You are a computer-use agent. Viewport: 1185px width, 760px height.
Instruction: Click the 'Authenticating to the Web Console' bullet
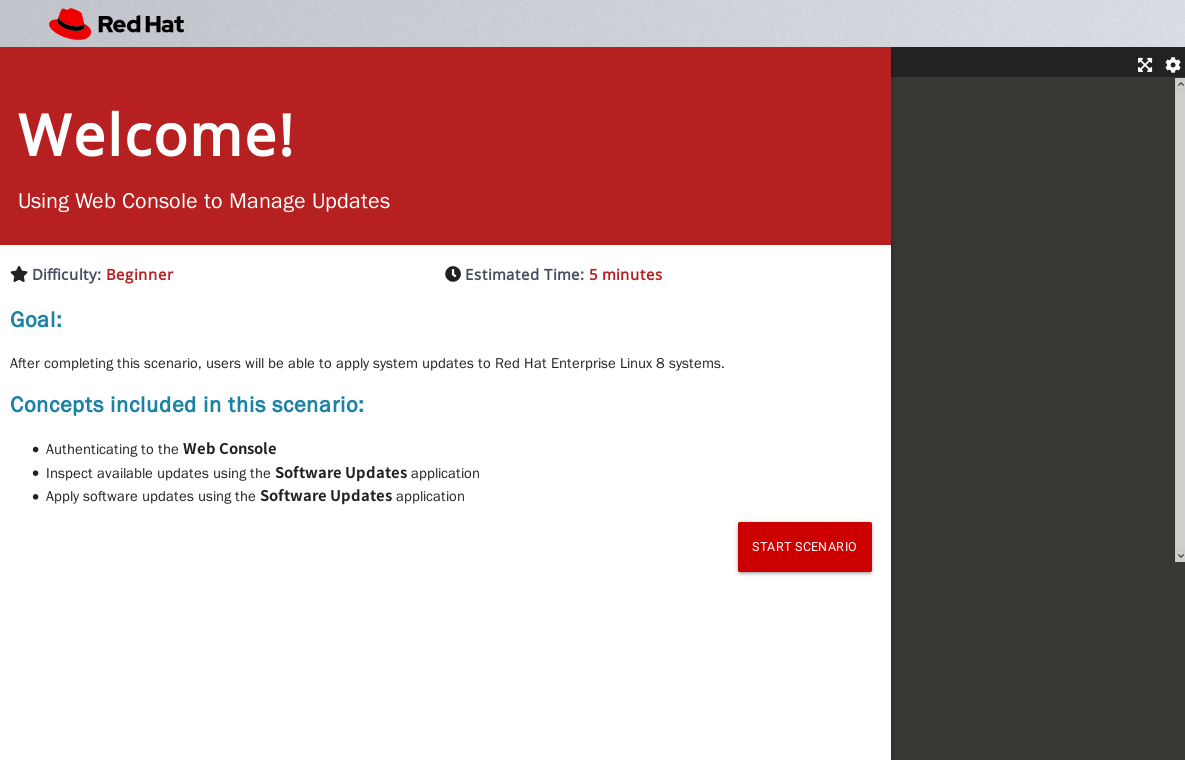pos(161,449)
